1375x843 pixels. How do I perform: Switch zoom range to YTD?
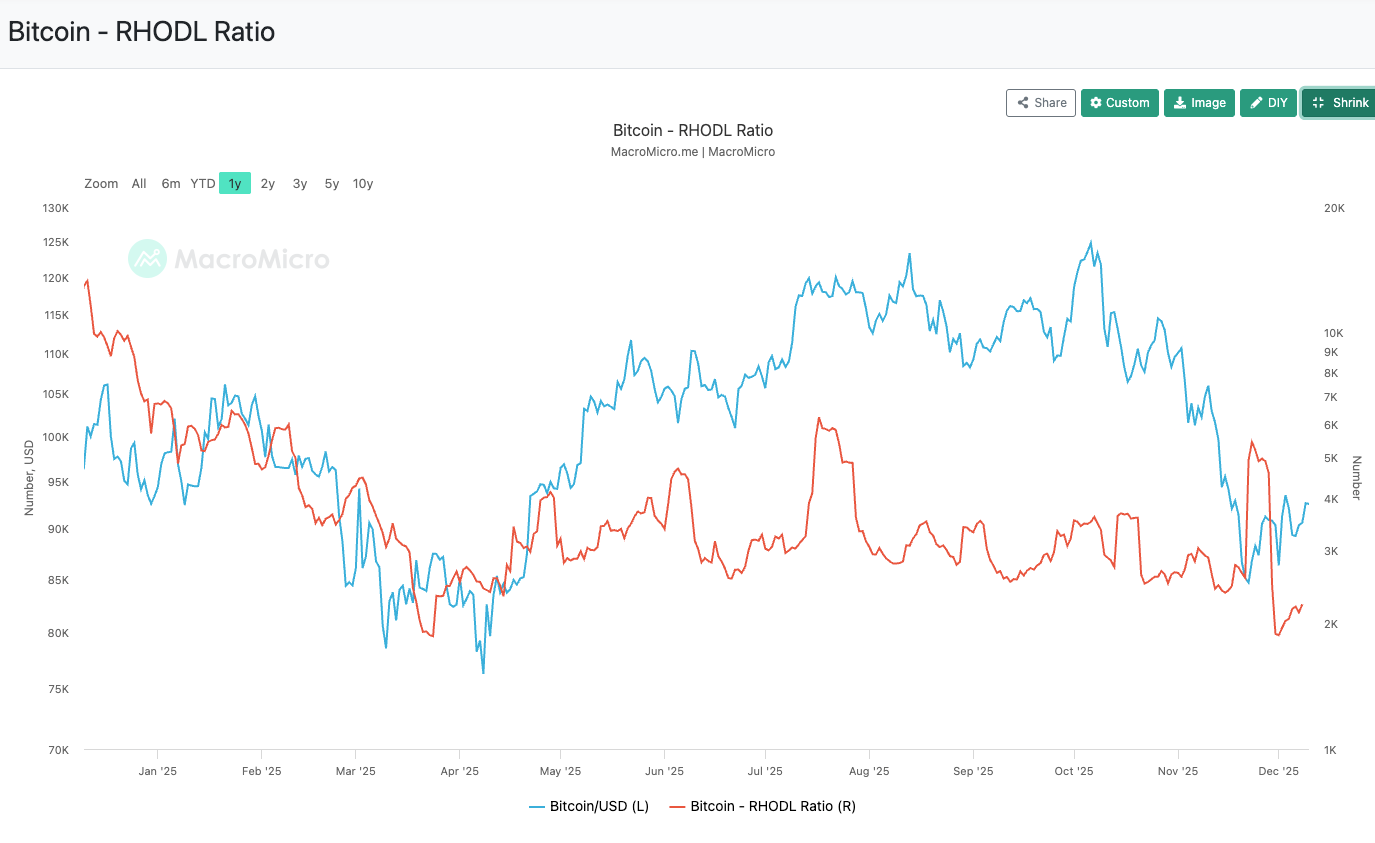click(203, 184)
